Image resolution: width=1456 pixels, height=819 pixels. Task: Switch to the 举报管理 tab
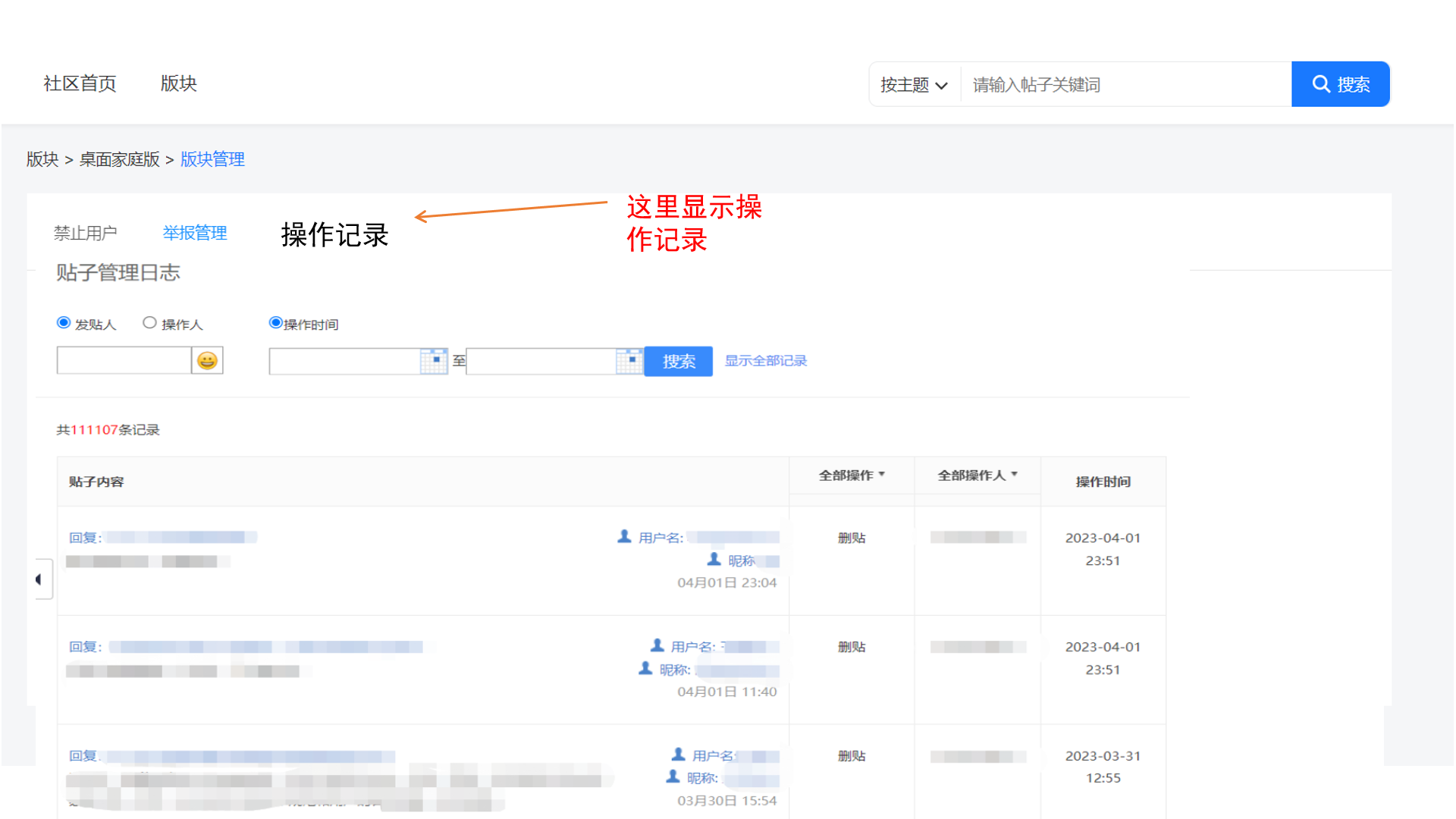(195, 233)
